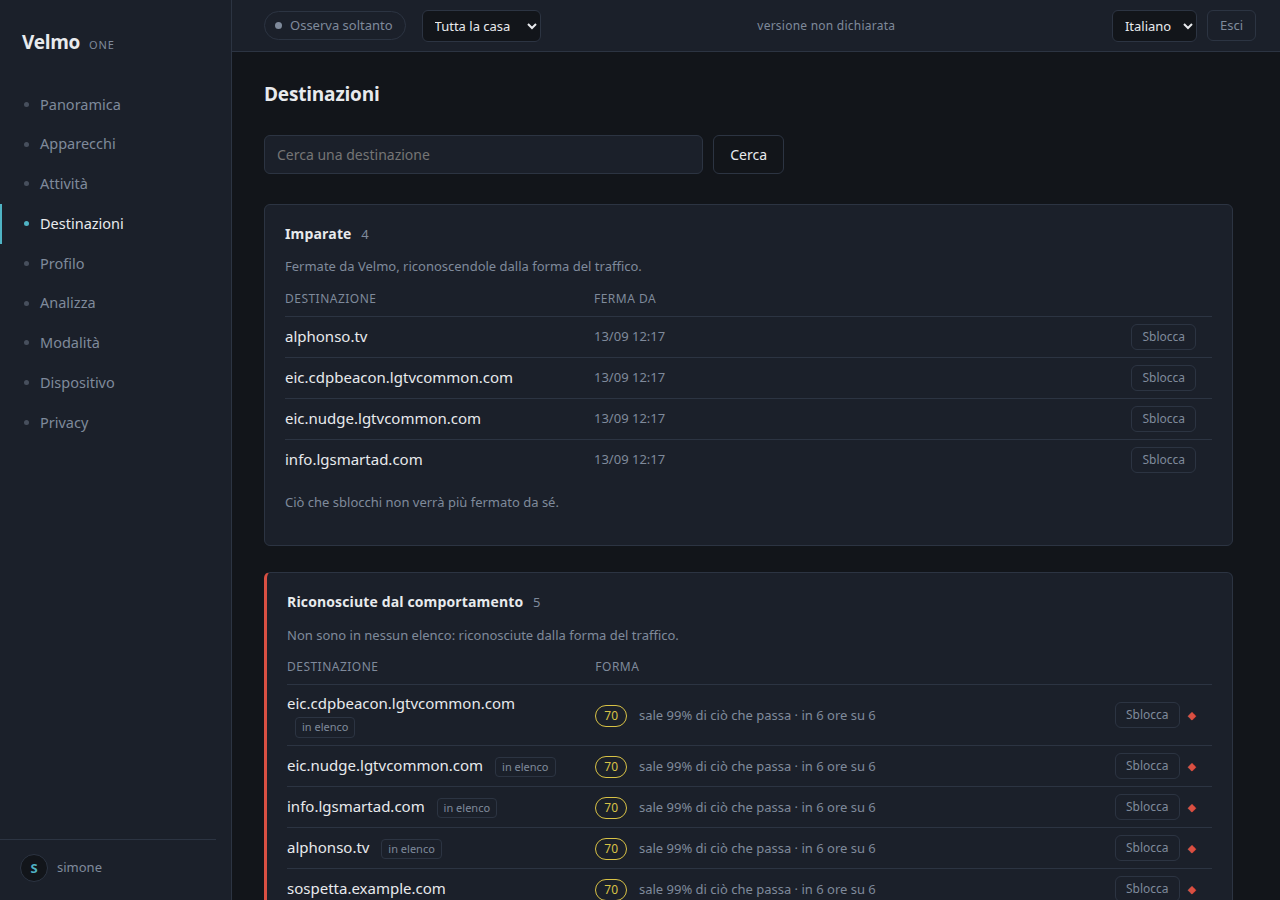Viewport: 1280px width, 900px height.
Task: Click the score badge 70 for alphonso.tv
Action: tap(611, 849)
